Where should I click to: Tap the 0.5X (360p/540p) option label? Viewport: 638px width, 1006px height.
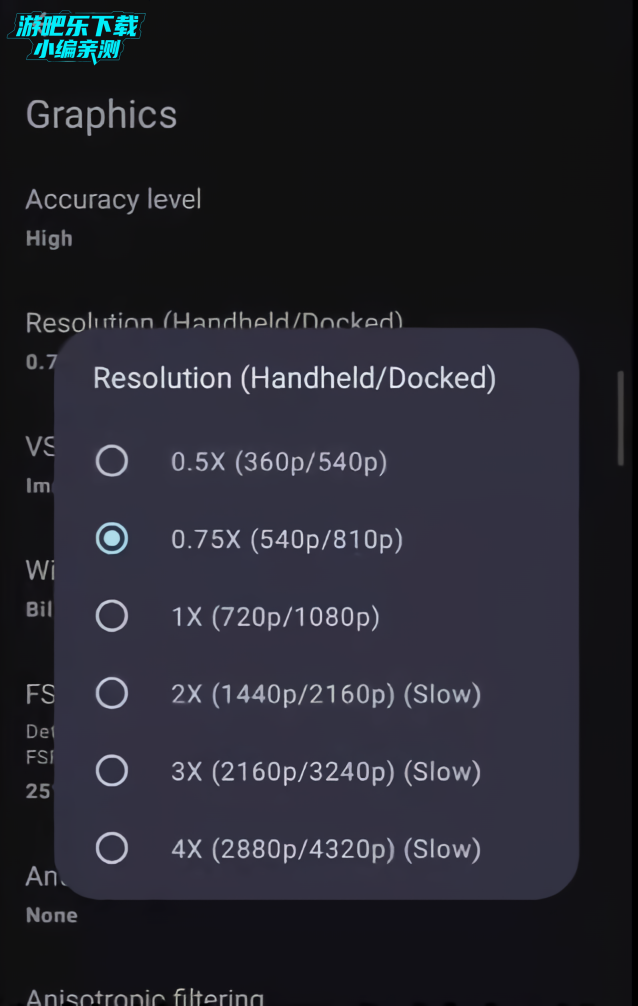click(x=279, y=462)
